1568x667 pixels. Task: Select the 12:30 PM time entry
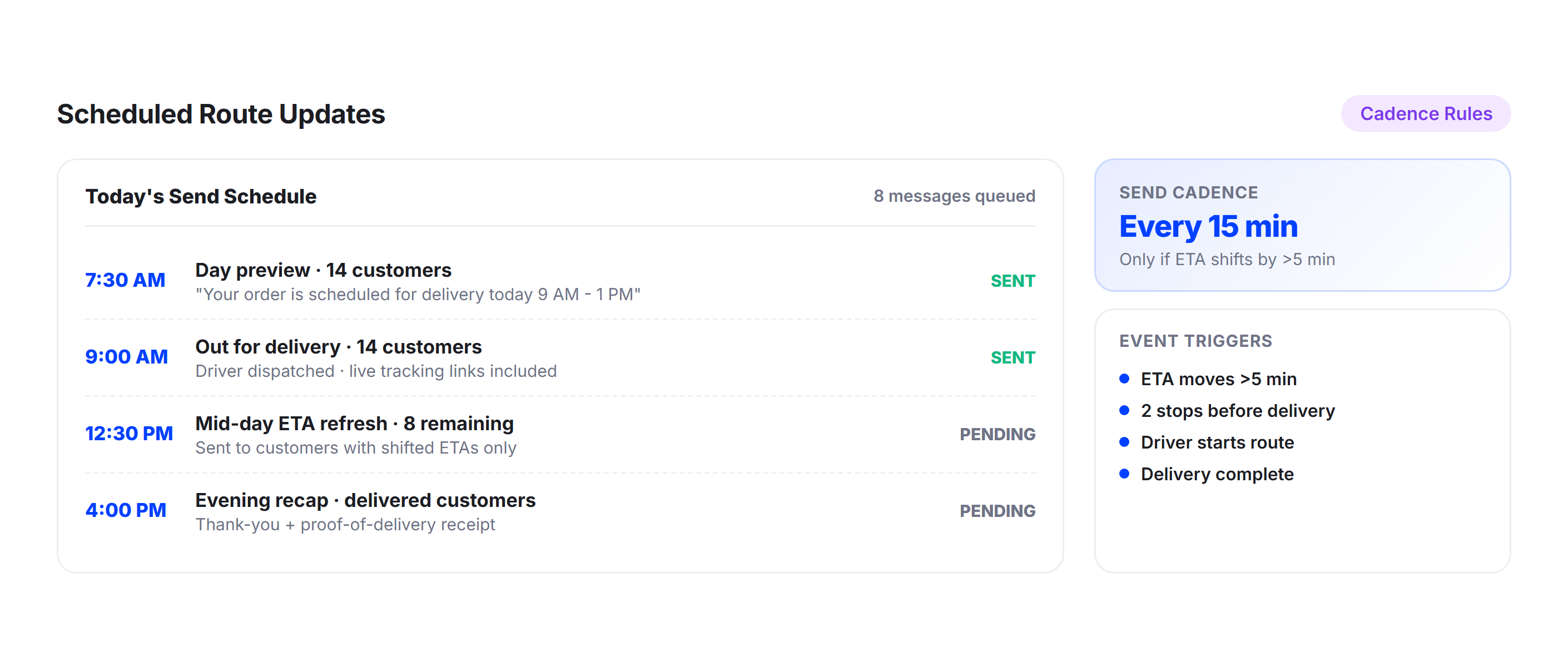[x=129, y=434]
